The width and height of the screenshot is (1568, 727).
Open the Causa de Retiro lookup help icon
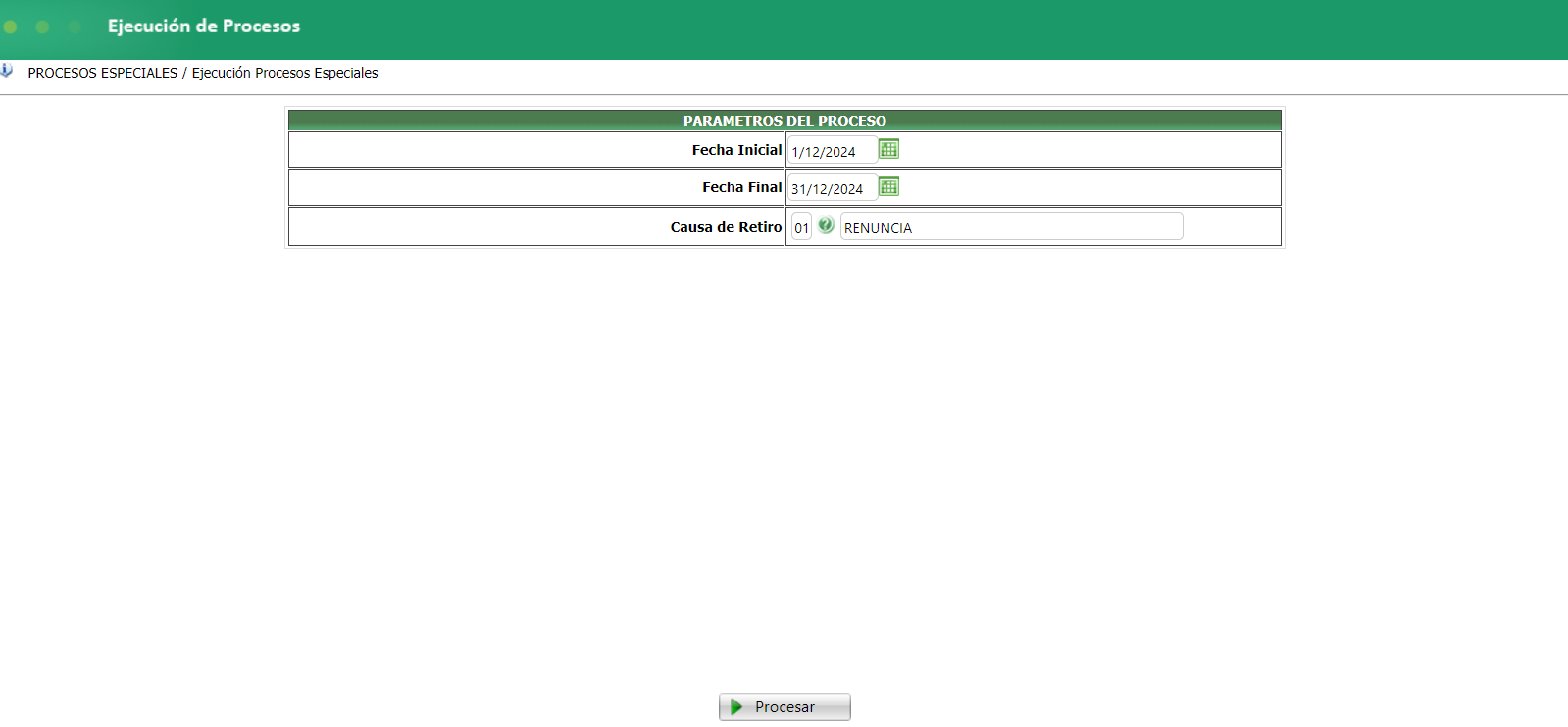826,225
